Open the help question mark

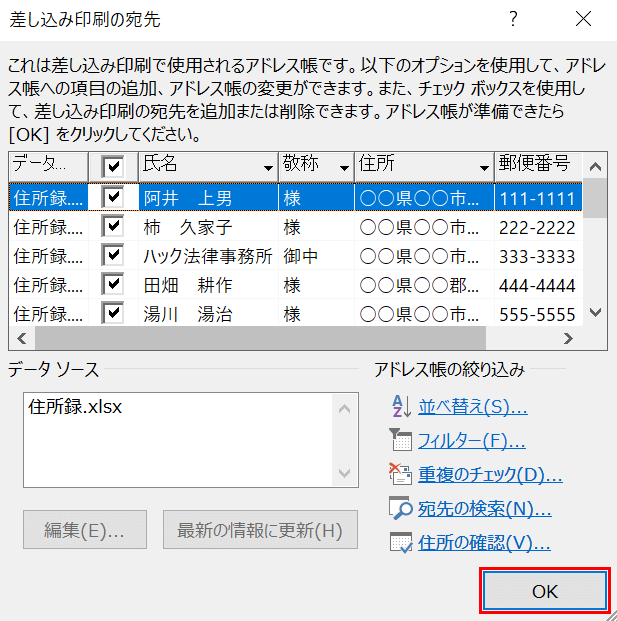[x=513, y=19]
